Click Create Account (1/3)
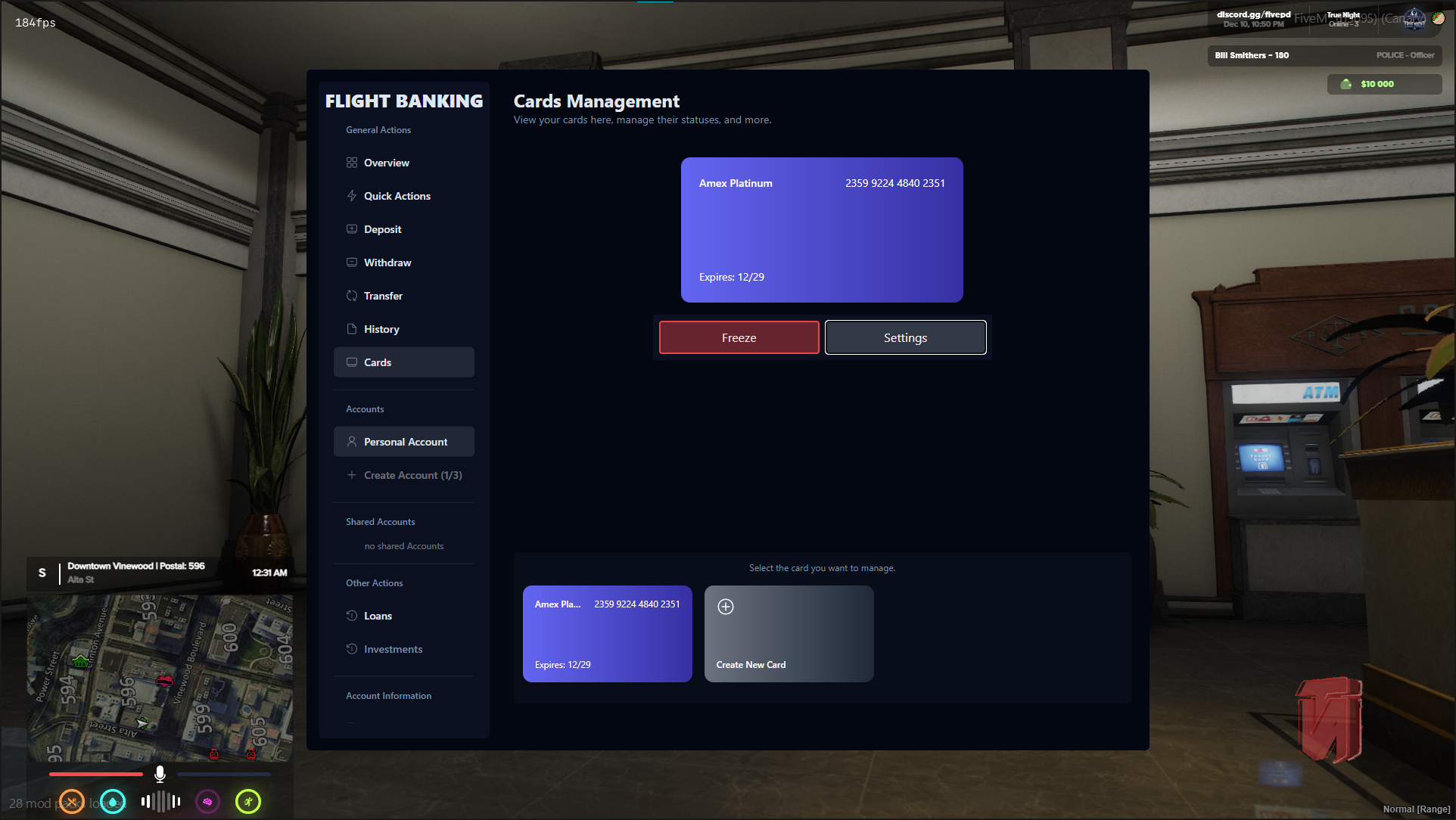1456x820 pixels. (412, 475)
